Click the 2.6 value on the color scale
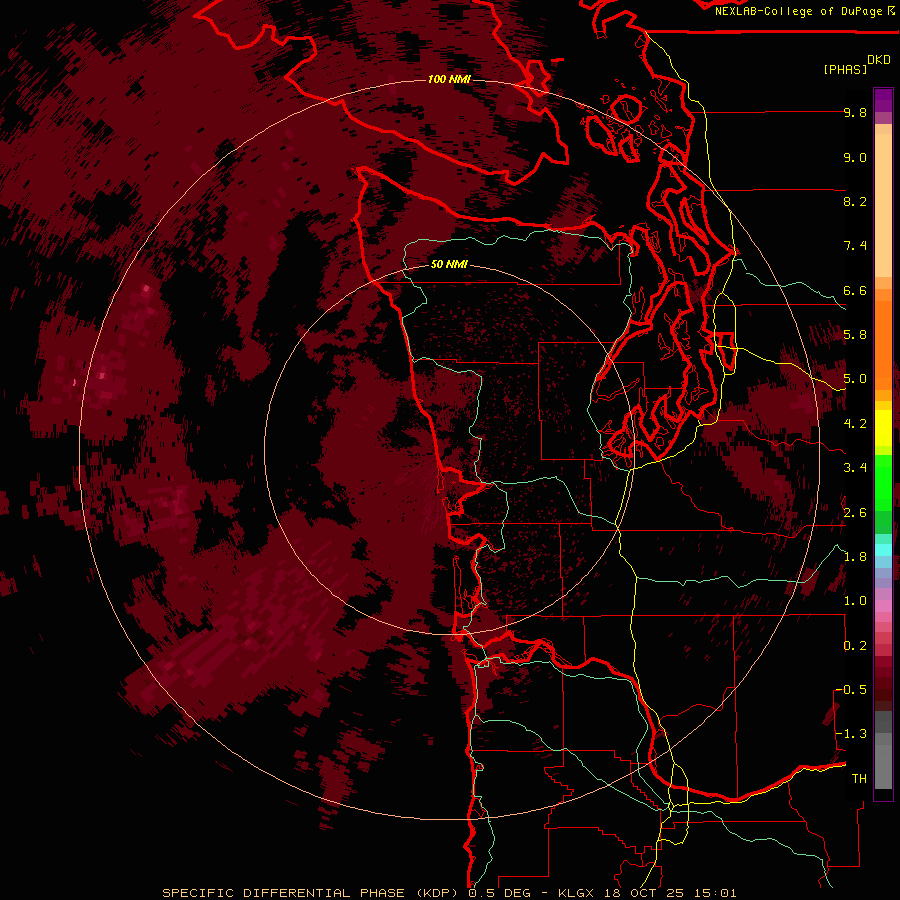Viewport: 900px width, 900px height. (x=855, y=512)
